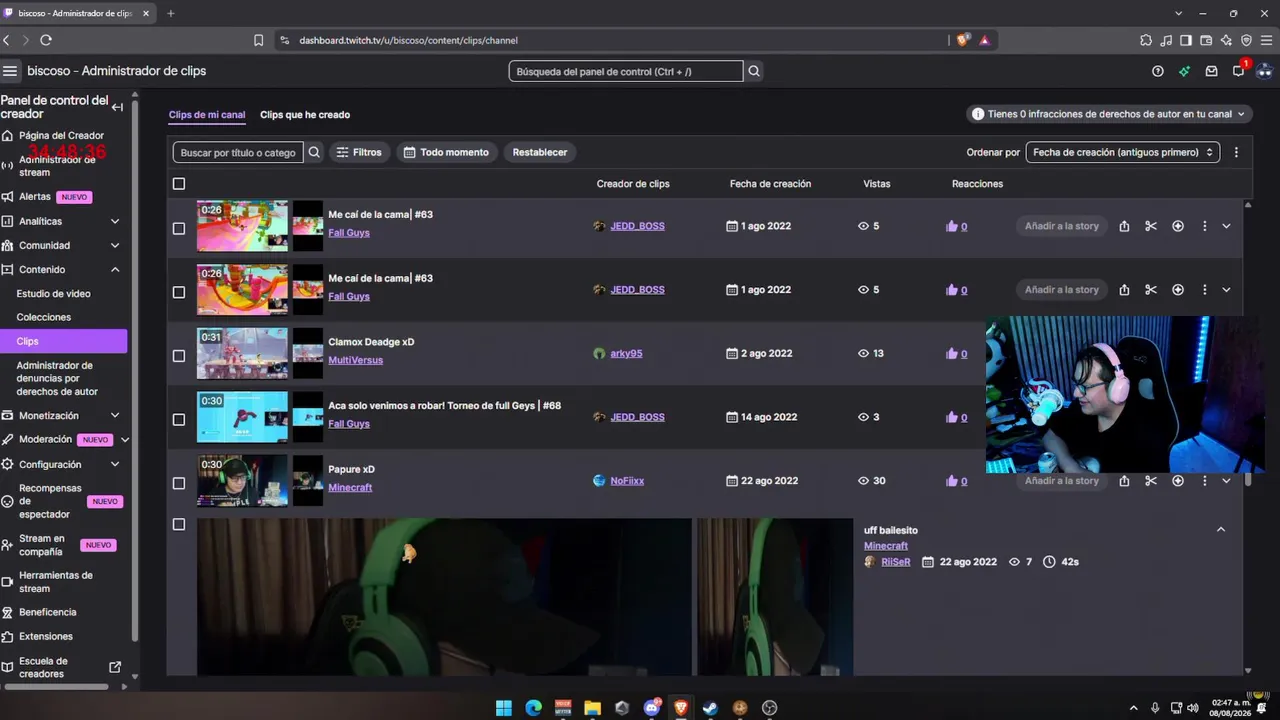This screenshot has width=1280, height=720.
Task: Open Steam from the taskbar
Action: click(710, 708)
